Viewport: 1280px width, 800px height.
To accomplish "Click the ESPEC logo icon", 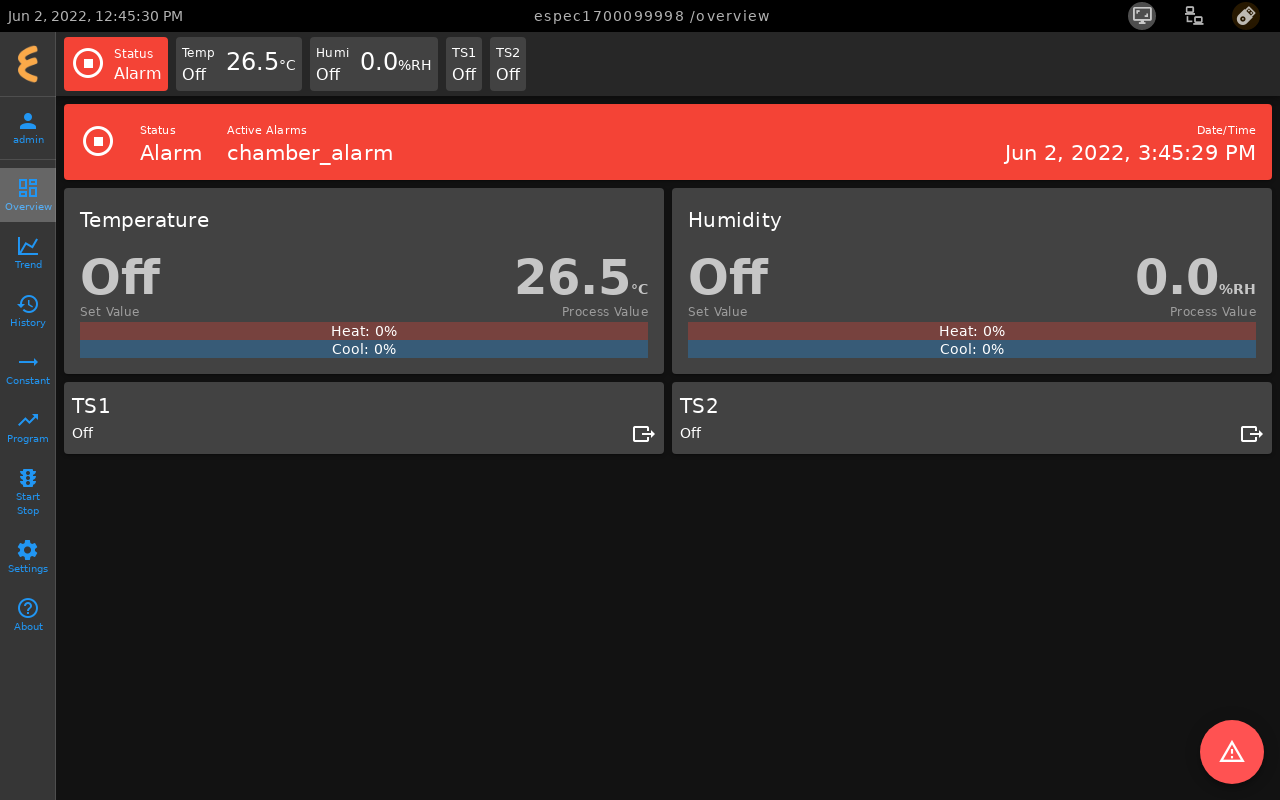I will [28, 64].
